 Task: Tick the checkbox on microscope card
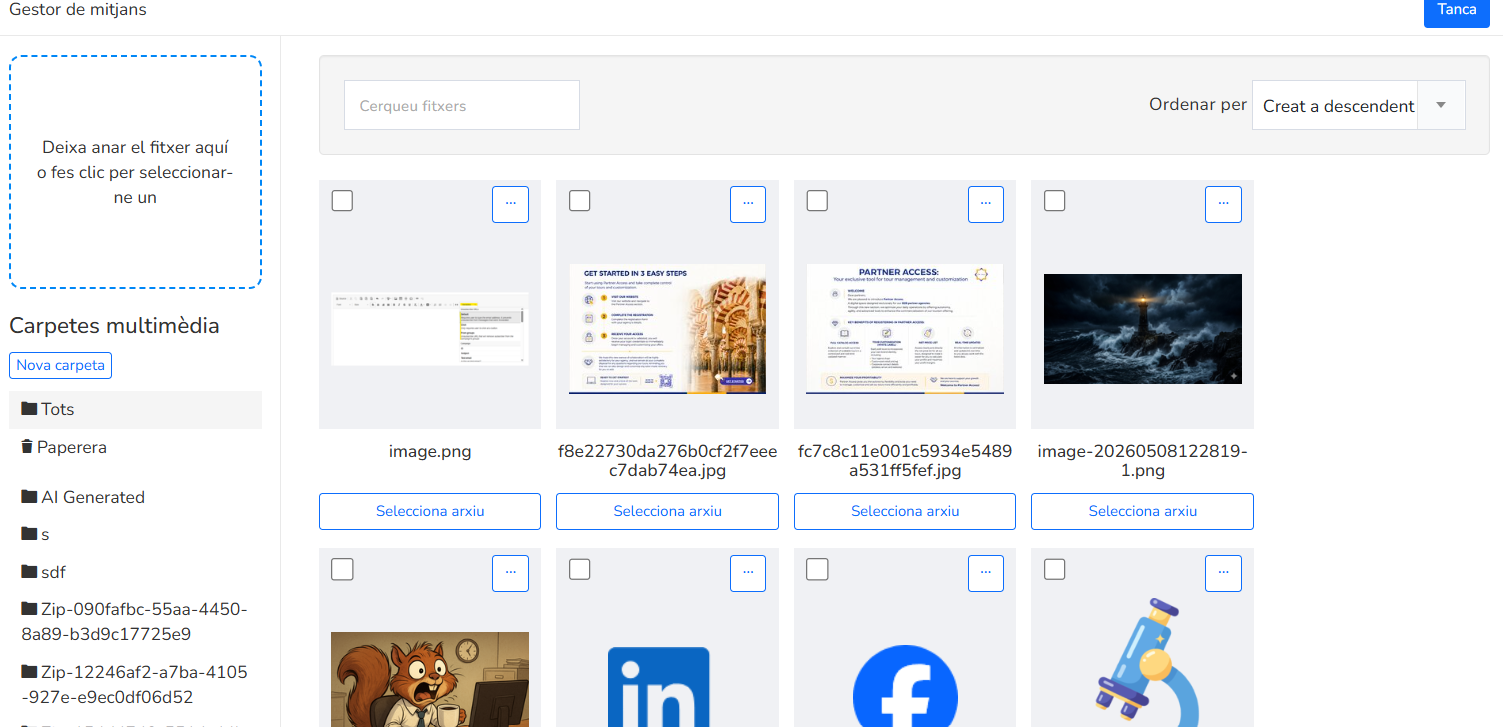(1054, 569)
